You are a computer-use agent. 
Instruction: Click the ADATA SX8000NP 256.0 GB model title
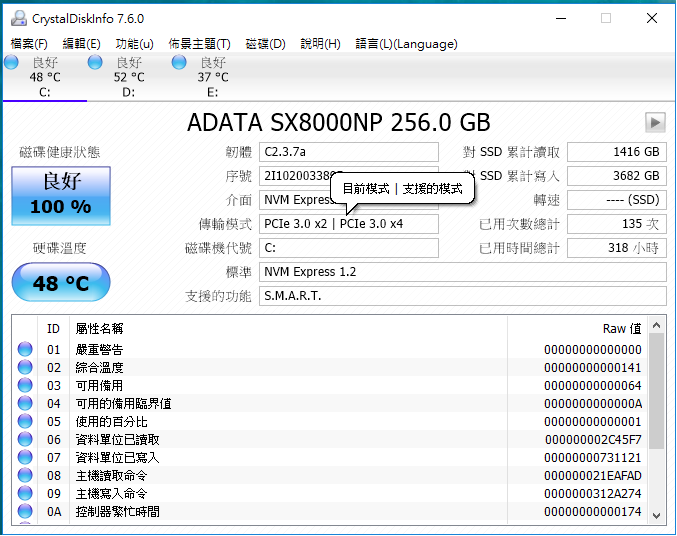point(339,123)
